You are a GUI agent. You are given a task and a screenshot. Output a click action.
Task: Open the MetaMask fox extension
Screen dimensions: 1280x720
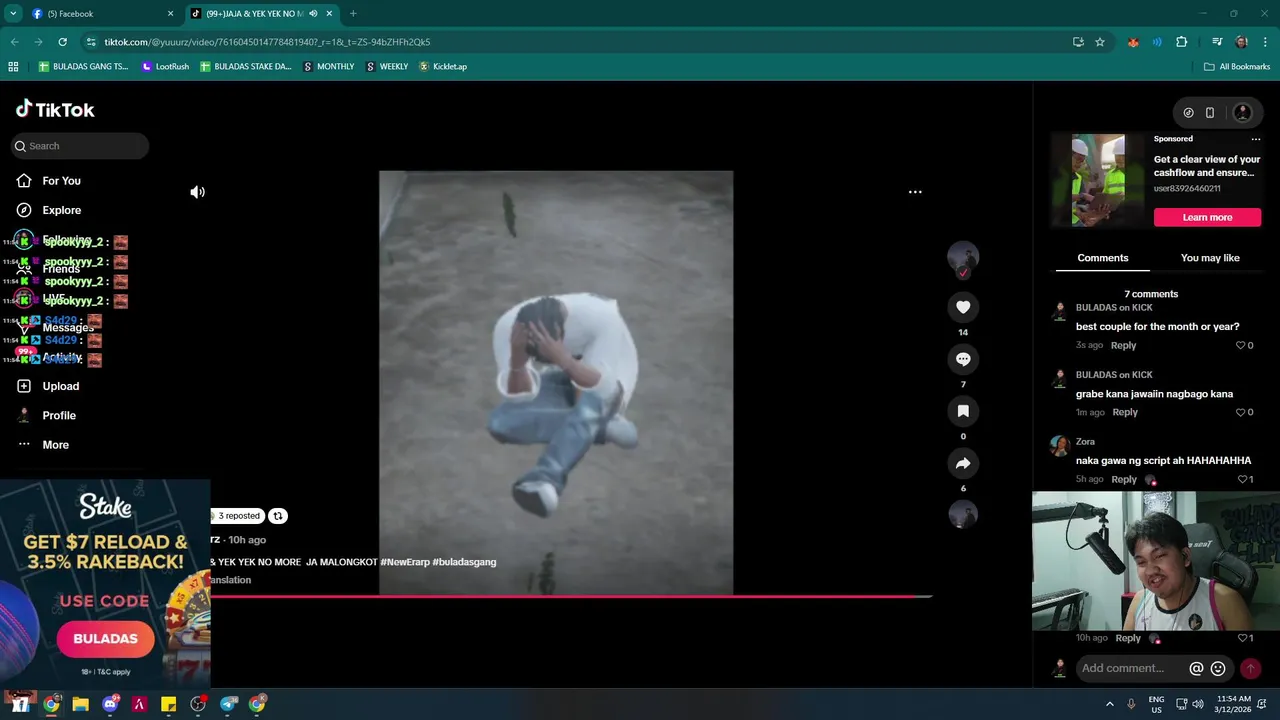(1133, 42)
